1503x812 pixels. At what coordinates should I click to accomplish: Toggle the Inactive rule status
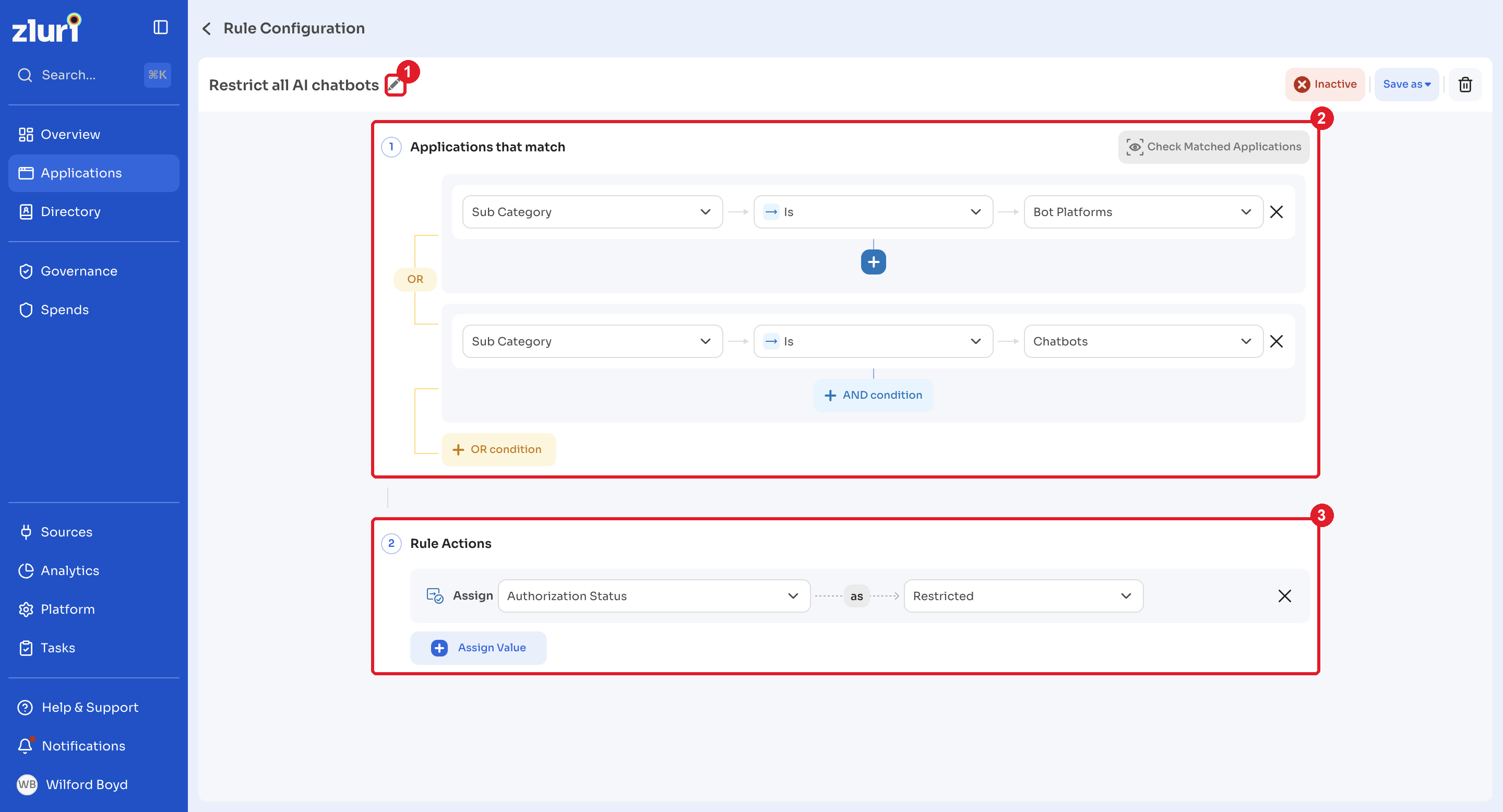tap(1325, 85)
